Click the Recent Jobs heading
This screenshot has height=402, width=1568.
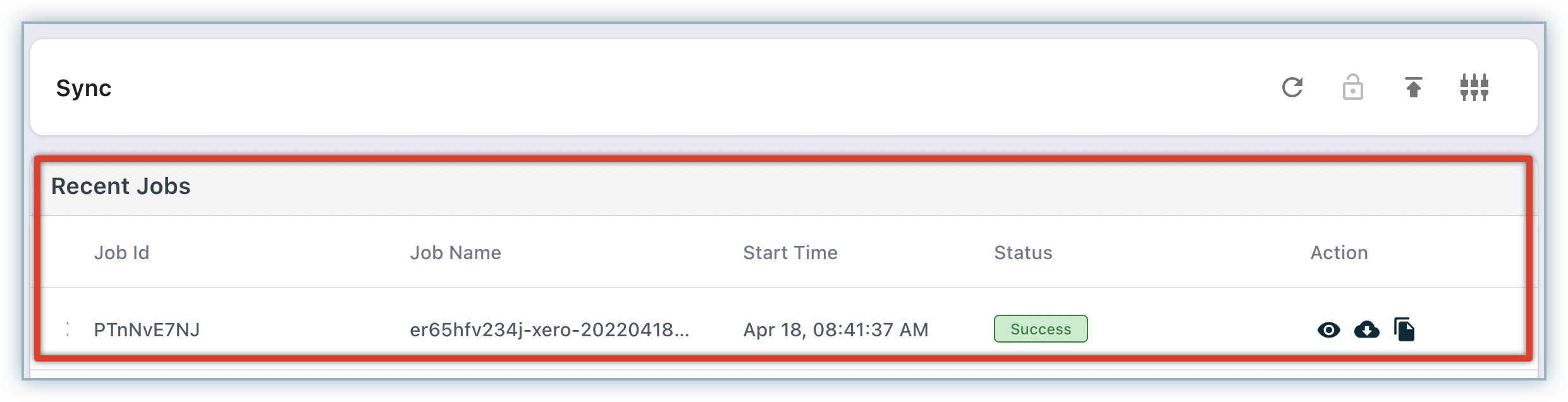(x=121, y=186)
